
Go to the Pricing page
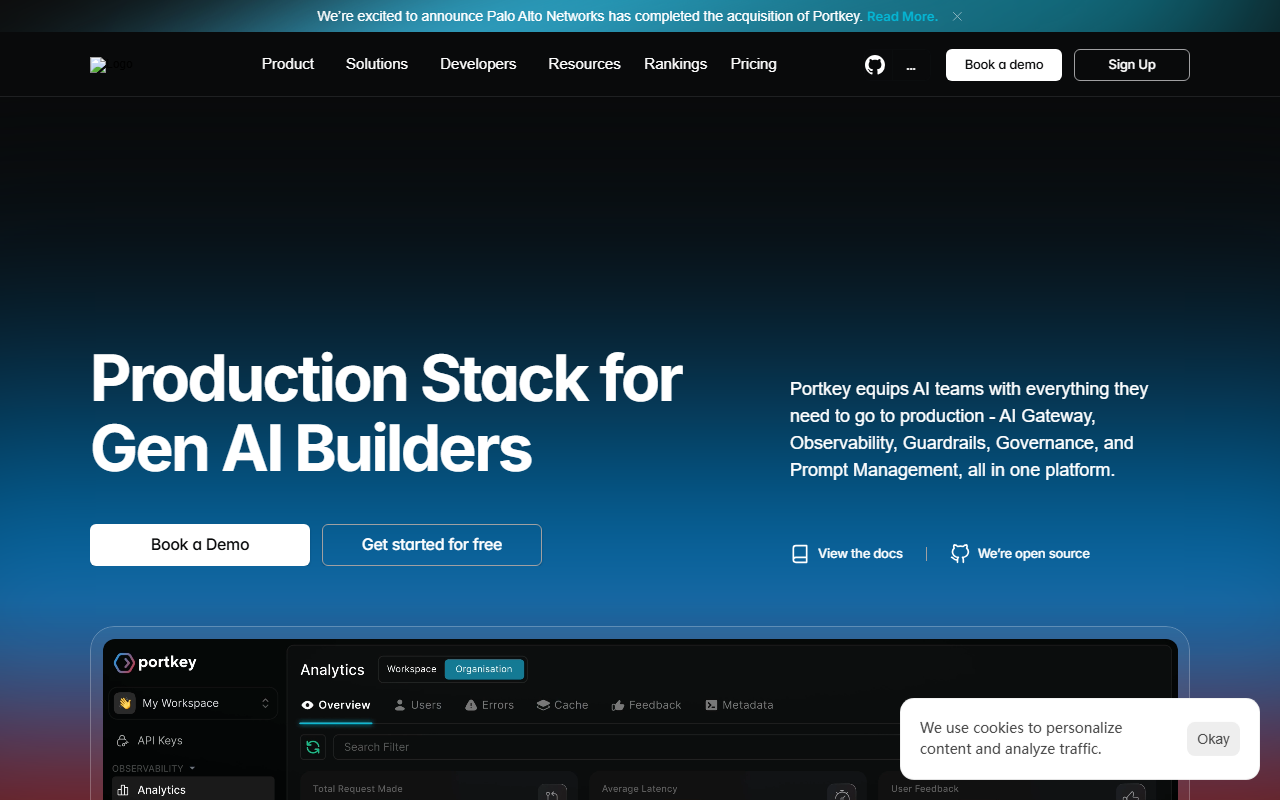753,64
